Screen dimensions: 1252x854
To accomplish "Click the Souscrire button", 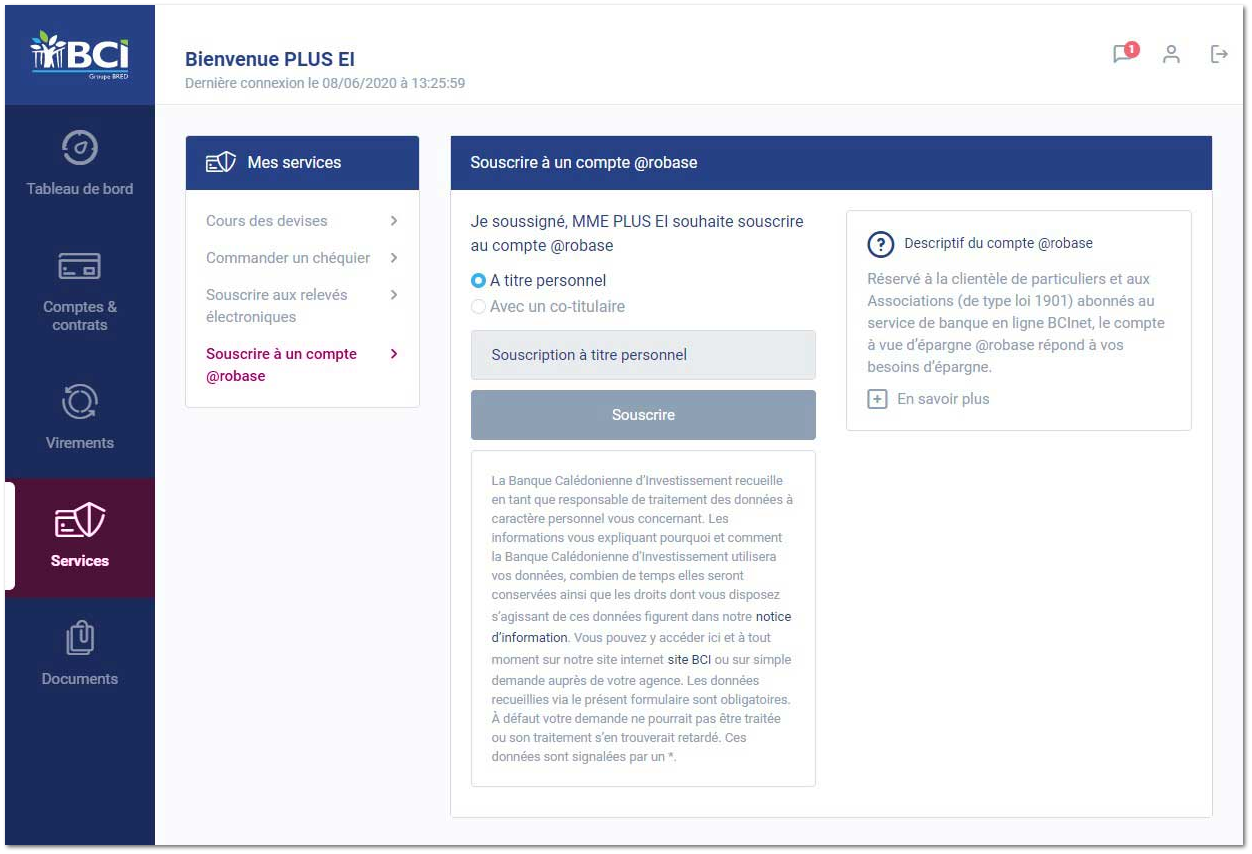I will tap(643, 415).
